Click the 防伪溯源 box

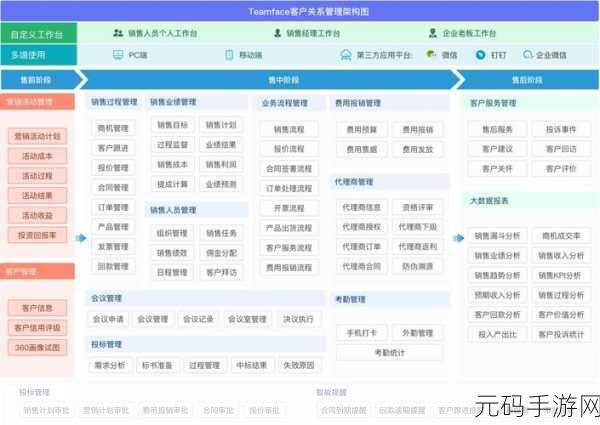coord(417,267)
